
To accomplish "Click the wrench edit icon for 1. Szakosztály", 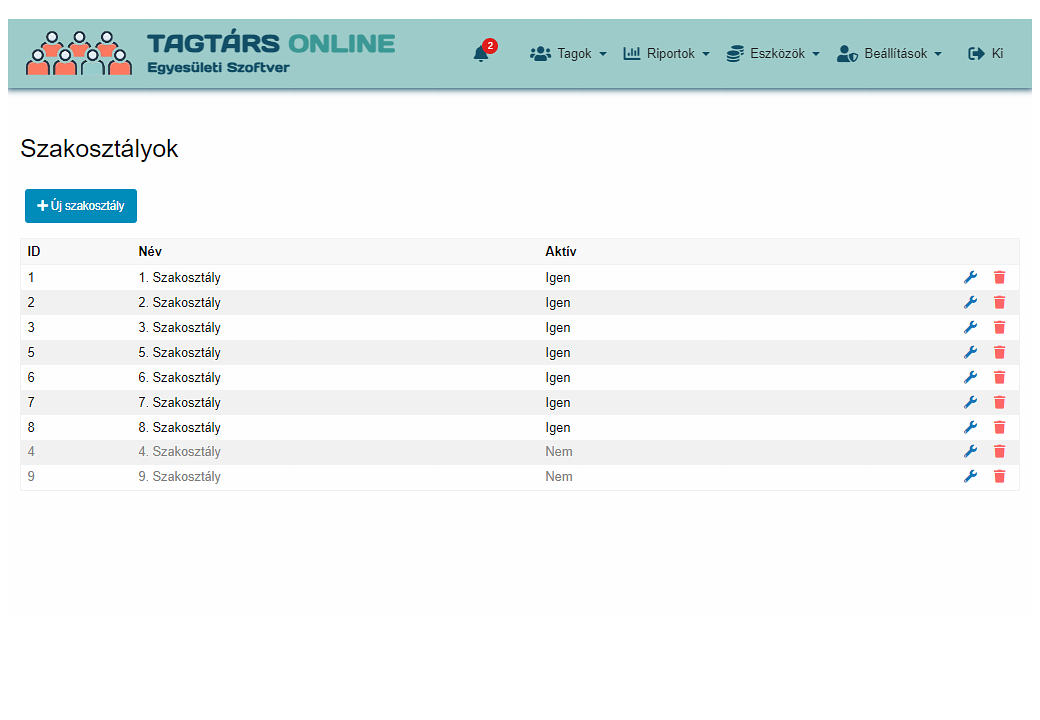I will click(x=970, y=277).
